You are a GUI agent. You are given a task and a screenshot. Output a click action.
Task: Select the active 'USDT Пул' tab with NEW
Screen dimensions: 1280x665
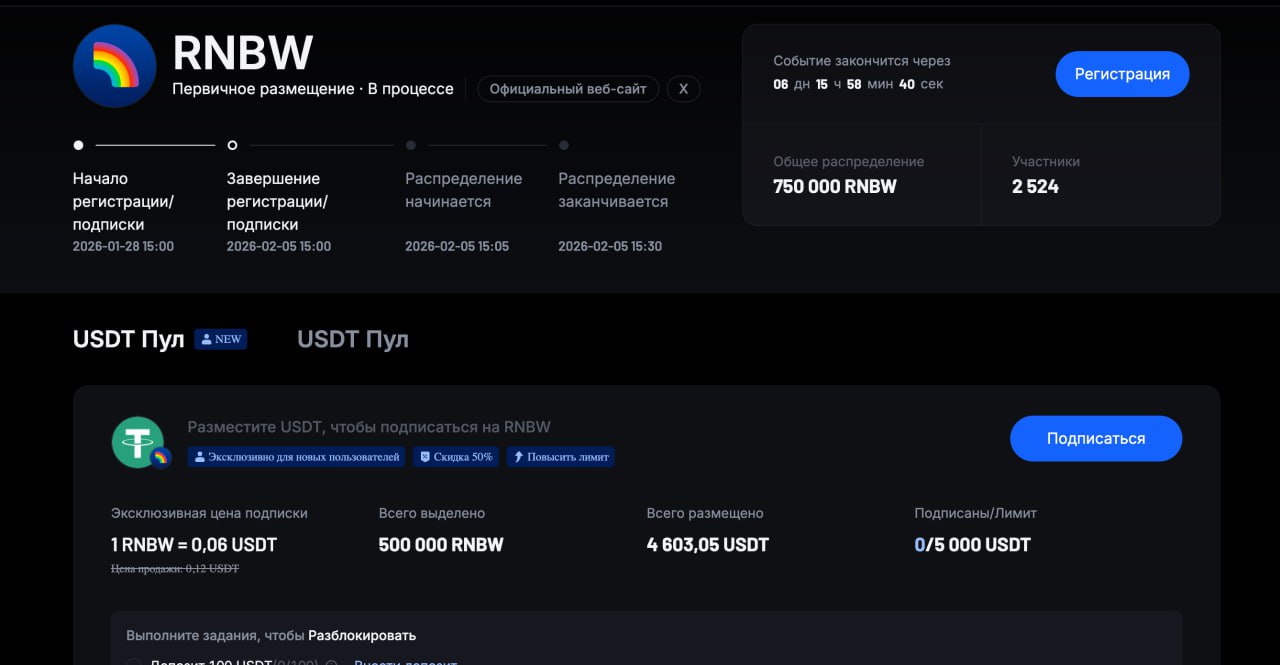pyautogui.click(x=129, y=340)
